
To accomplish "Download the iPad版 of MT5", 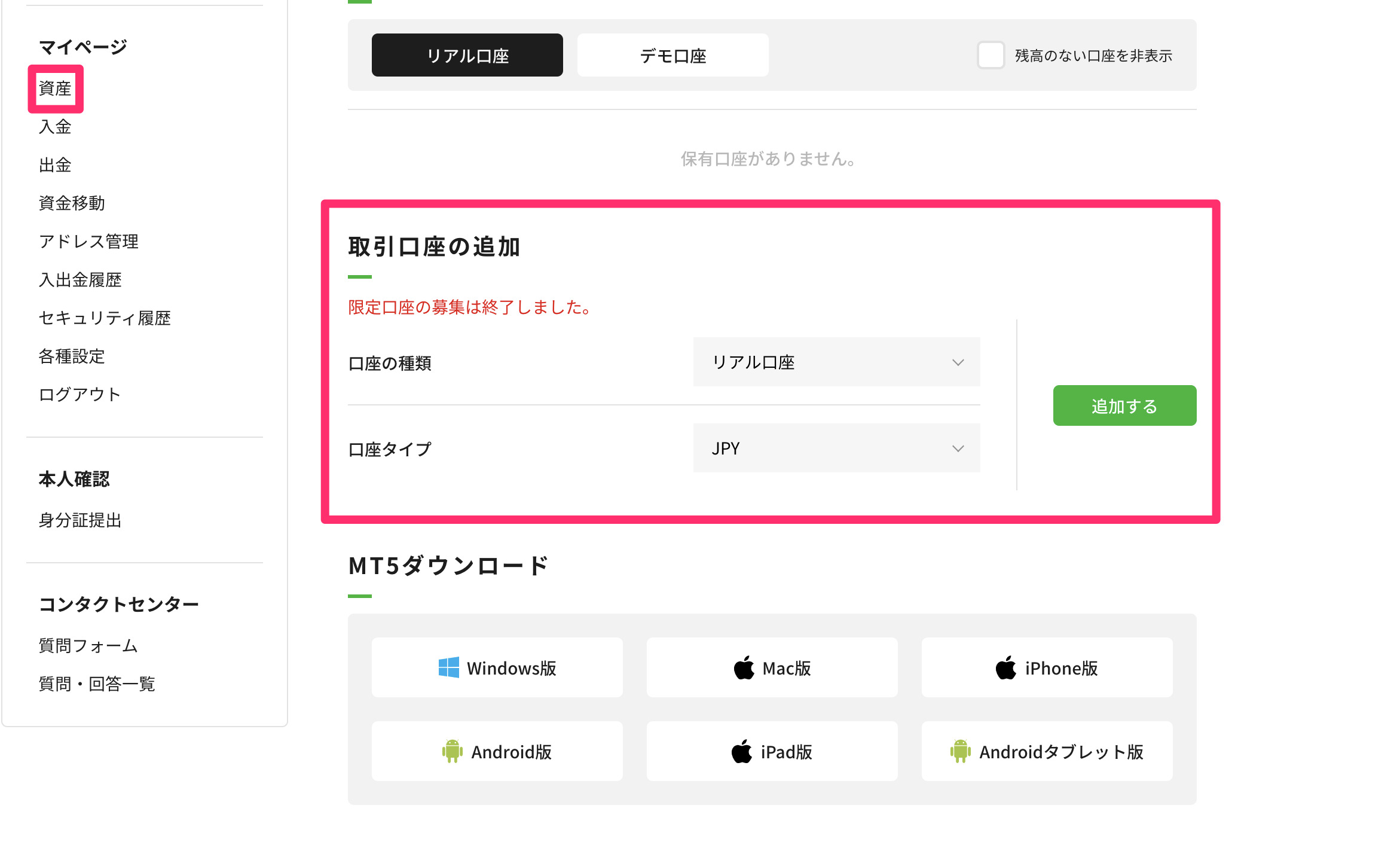I will pos(772,751).
